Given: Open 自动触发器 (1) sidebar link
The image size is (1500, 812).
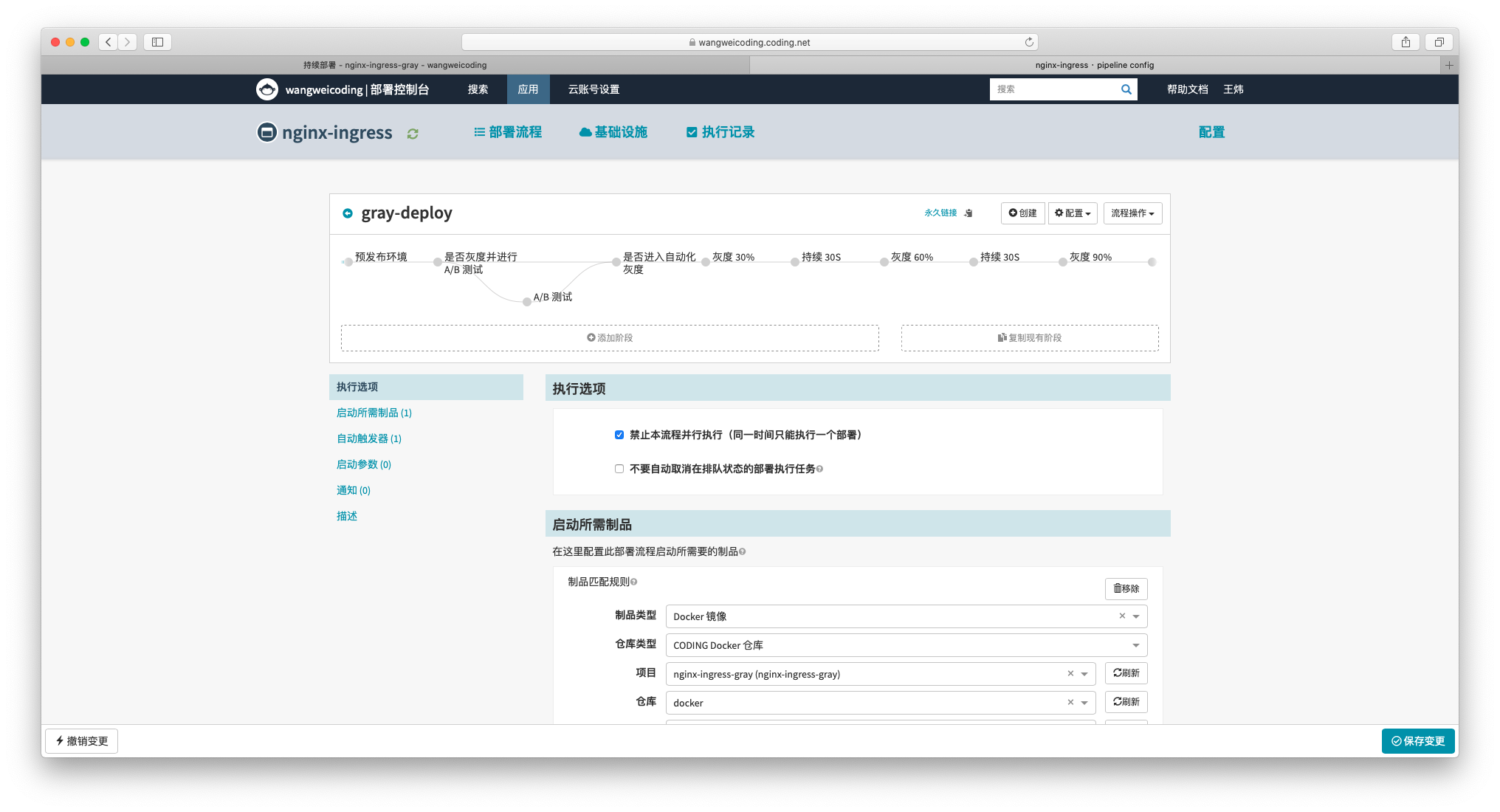Looking at the screenshot, I should coord(369,438).
